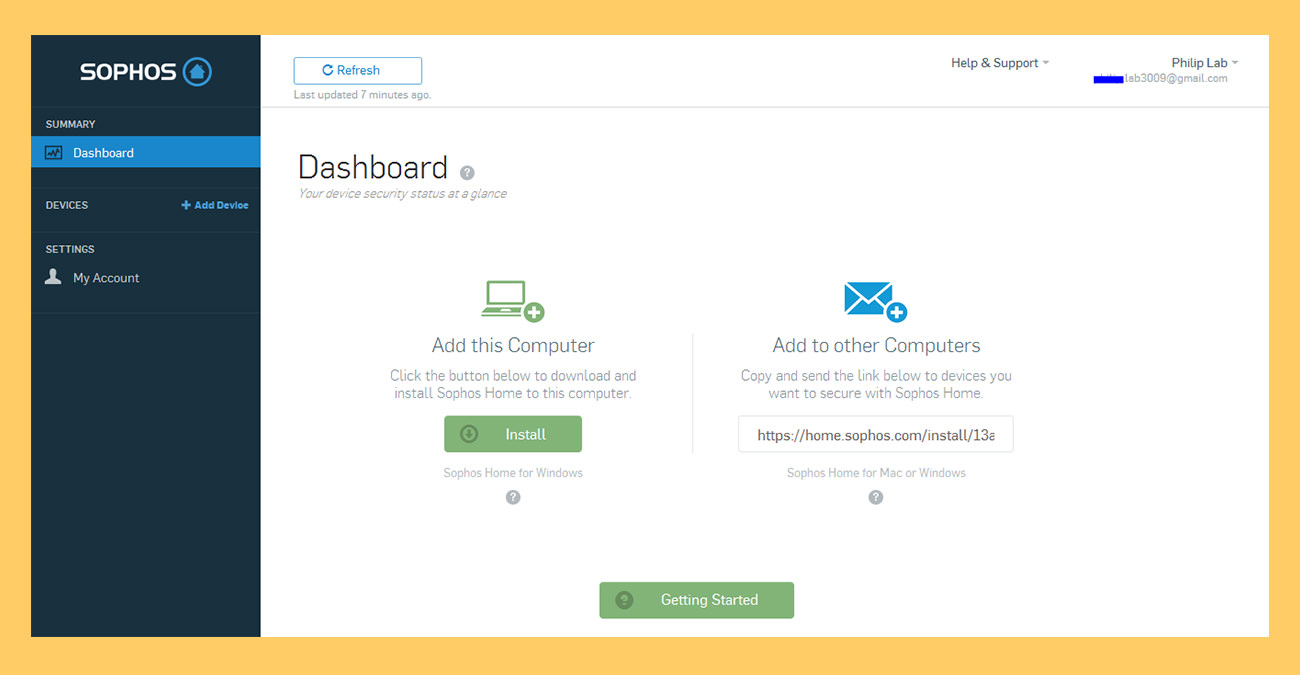Click help icon under Sophos Home for Mac or Windows
The width and height of the screenshot is (1300, 675).
(x=876, y=497)
